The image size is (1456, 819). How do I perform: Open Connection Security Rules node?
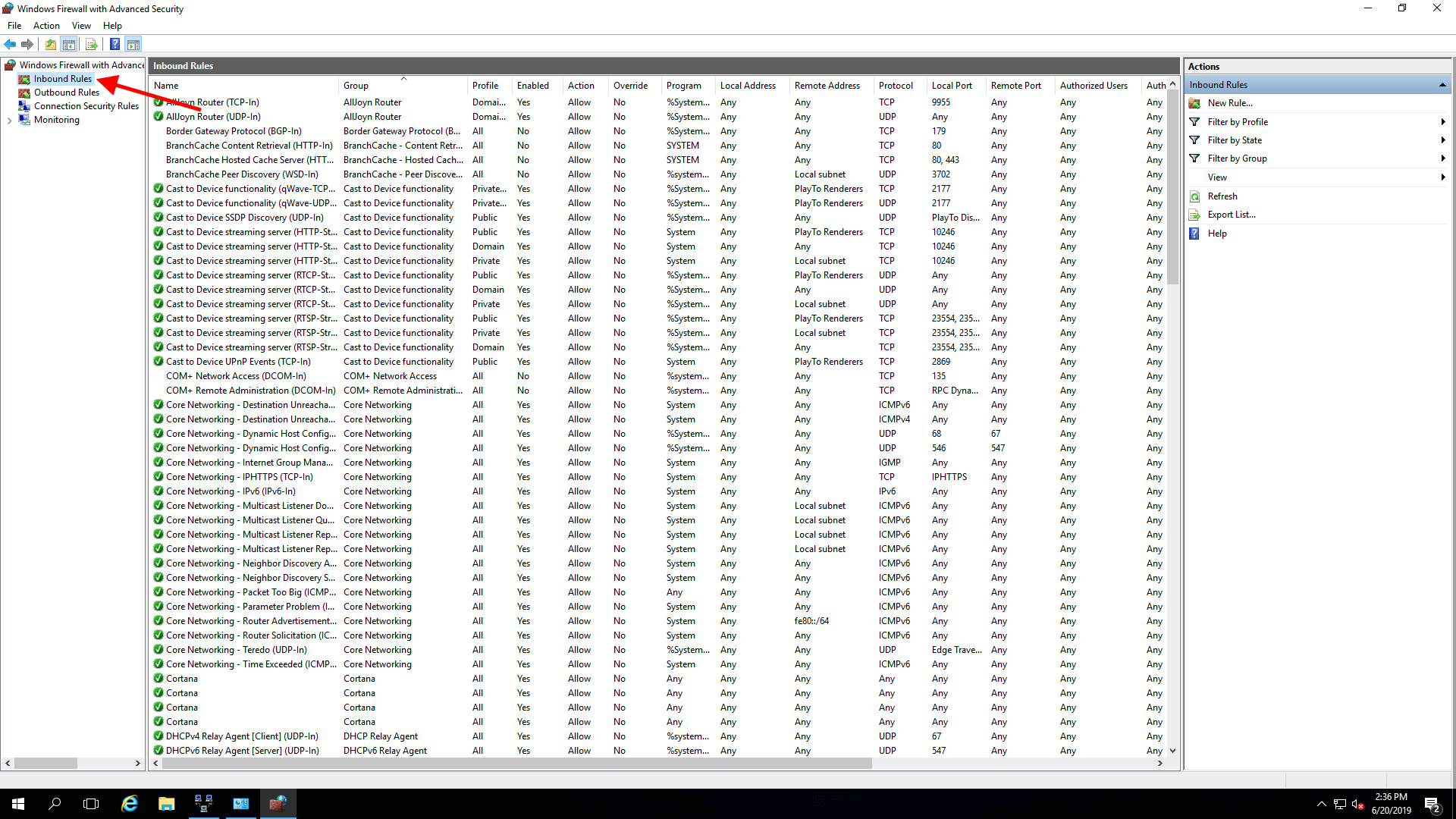click(86, 106)
